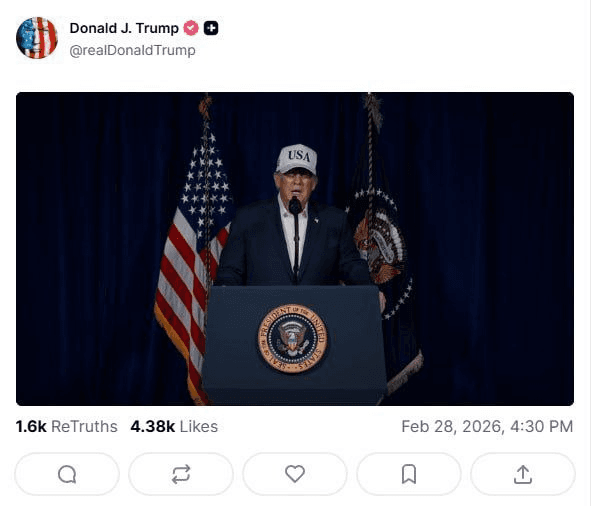Click the dark plus badge beside the name
Image resolution: width=599 pixels, height=506 pixels.
tap(211, 28)
